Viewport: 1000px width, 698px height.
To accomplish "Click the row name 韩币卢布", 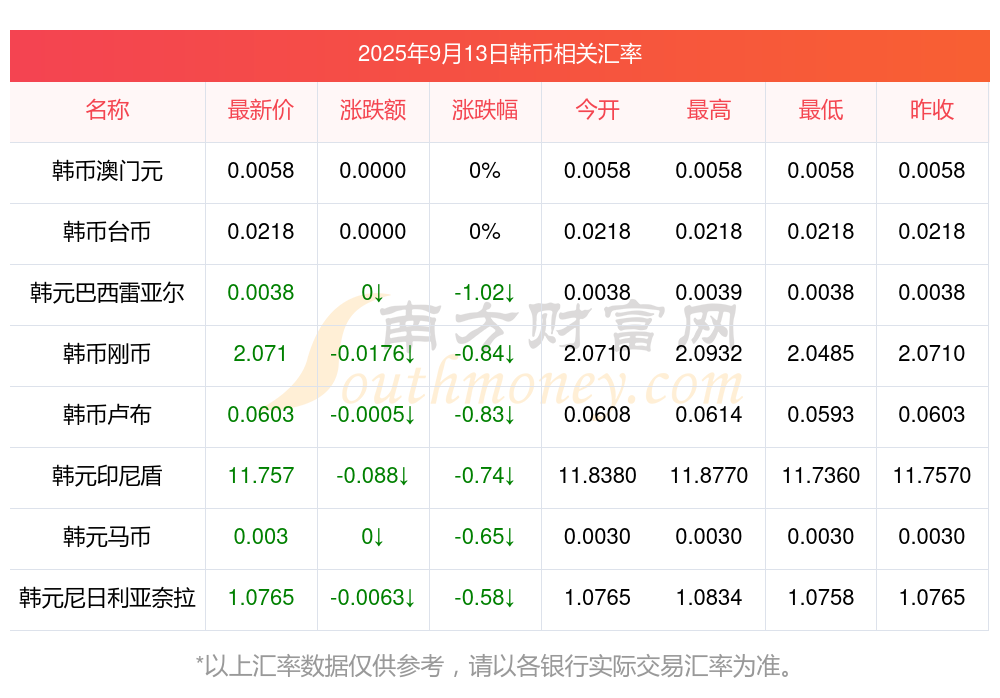I will point(107,415).
